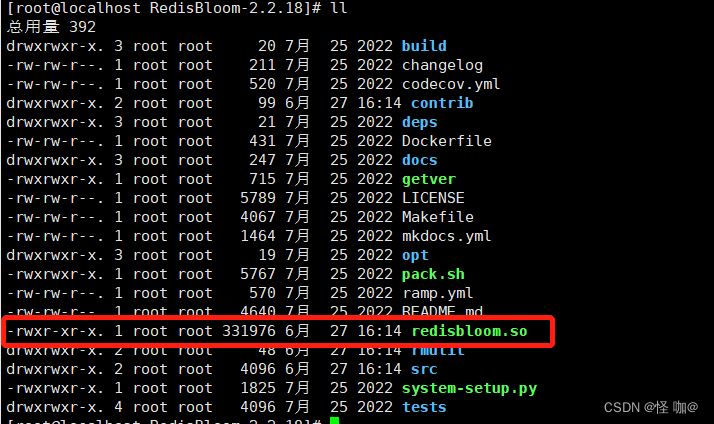This screenshot has height=424, width=714.
Task: Select the src directory name
Action: click(x=415, y=369)
